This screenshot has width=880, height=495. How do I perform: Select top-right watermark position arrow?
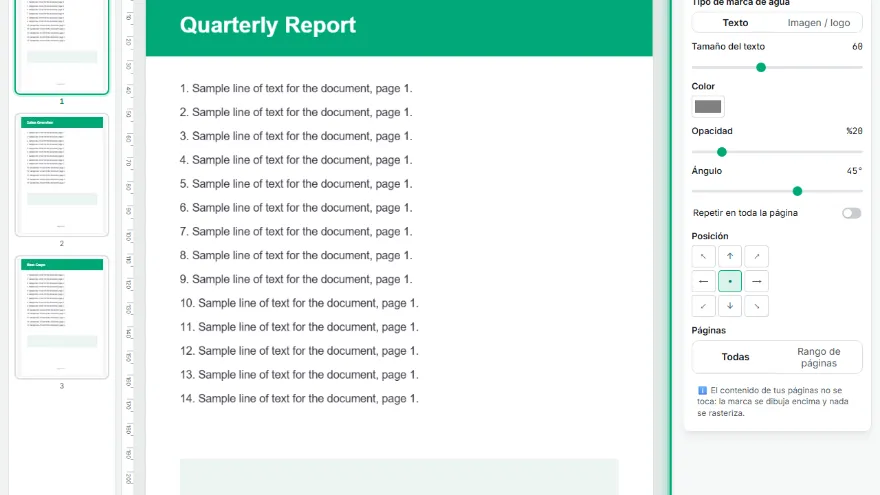757,256
